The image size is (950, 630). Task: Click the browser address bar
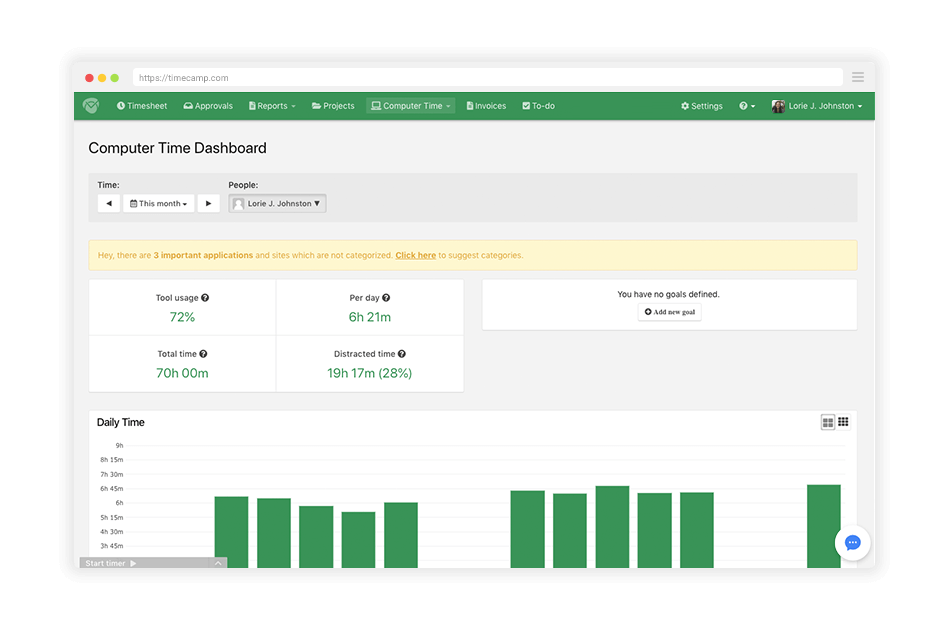tap(488, 78)
